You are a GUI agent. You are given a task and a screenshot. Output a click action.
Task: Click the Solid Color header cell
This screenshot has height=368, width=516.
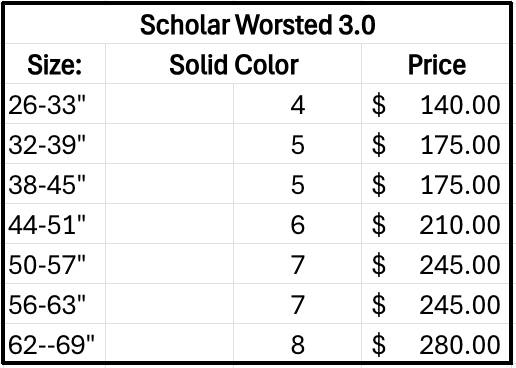233,64
